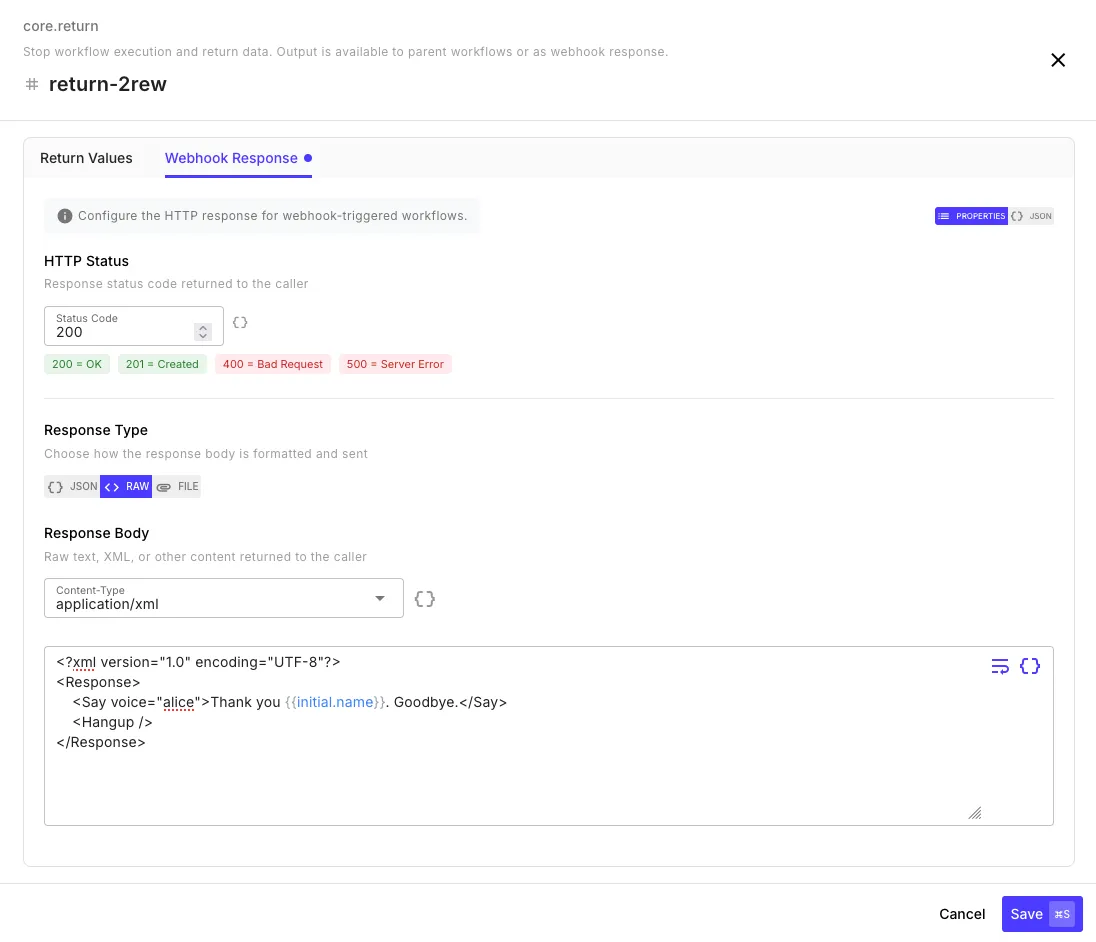
Task: Select the PROPERTIES view mode
Action: click(971, 216)
